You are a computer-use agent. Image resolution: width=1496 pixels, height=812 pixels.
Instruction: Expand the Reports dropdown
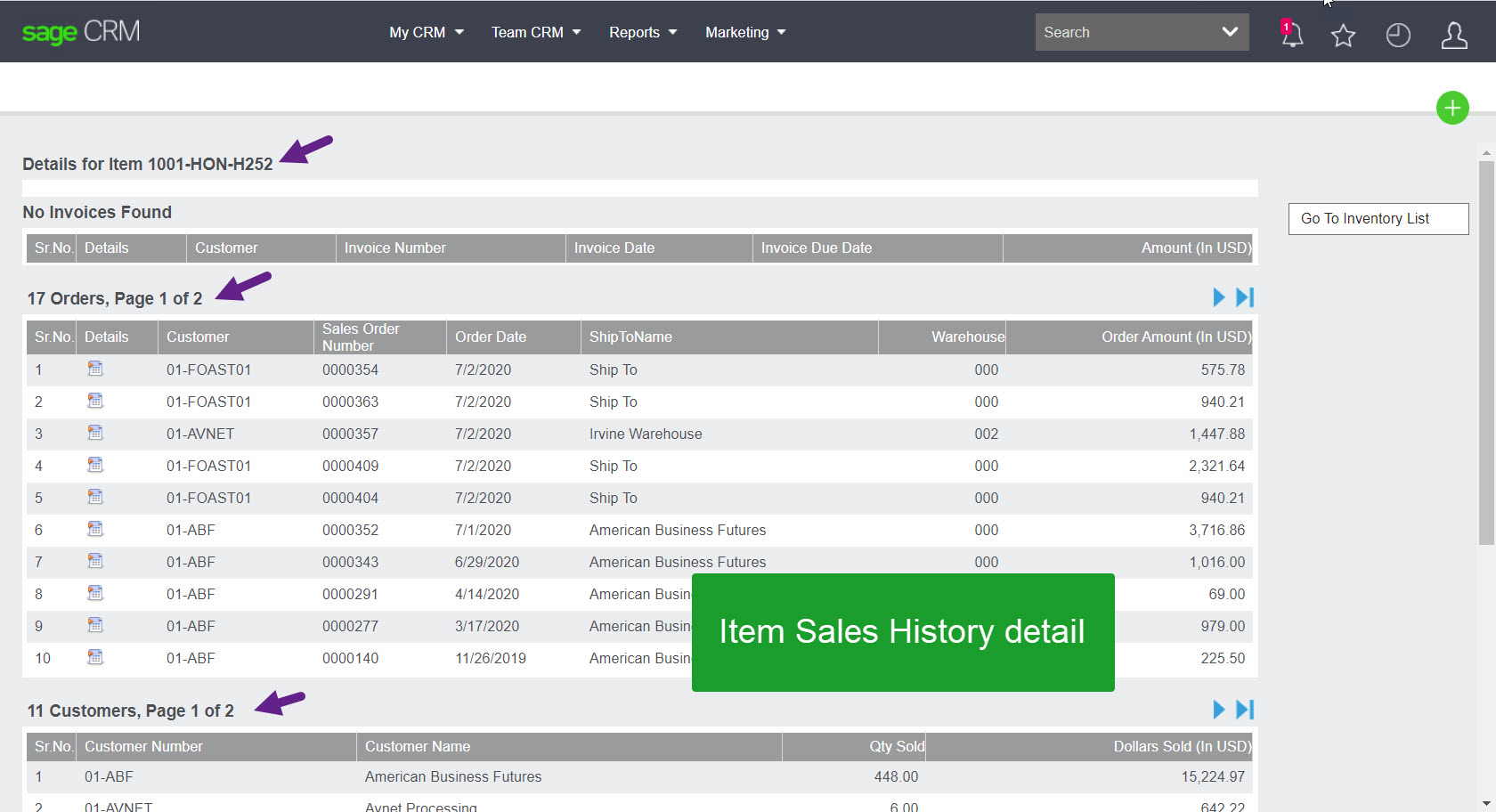pos(641,32)
